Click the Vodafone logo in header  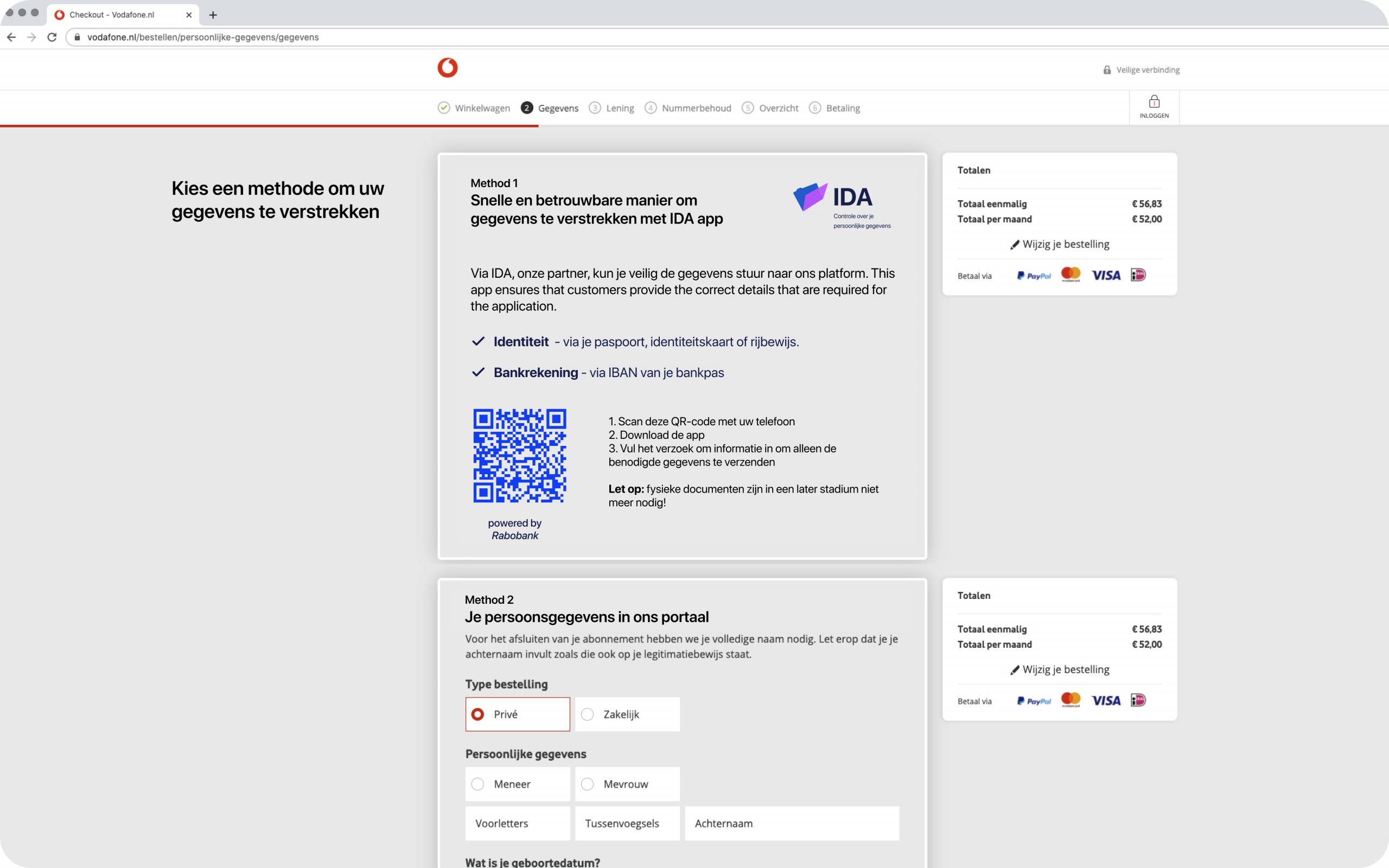click(x=448, y=68)
